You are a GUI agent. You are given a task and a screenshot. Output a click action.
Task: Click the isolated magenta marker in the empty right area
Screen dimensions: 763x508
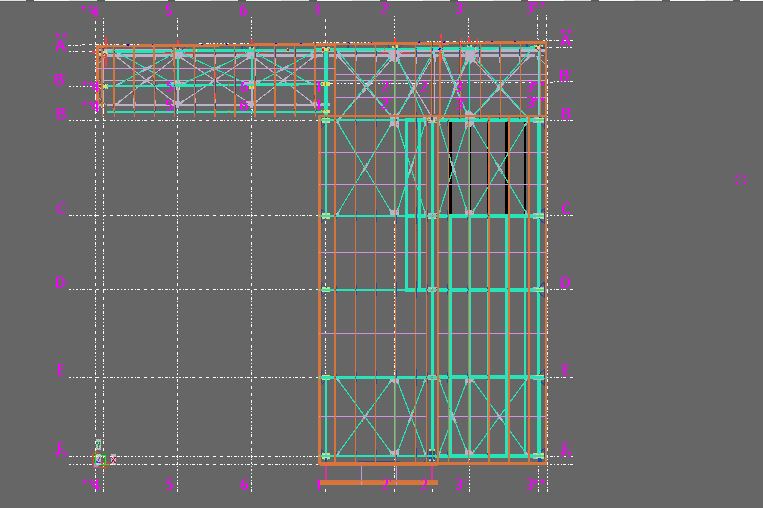point(741,180)
